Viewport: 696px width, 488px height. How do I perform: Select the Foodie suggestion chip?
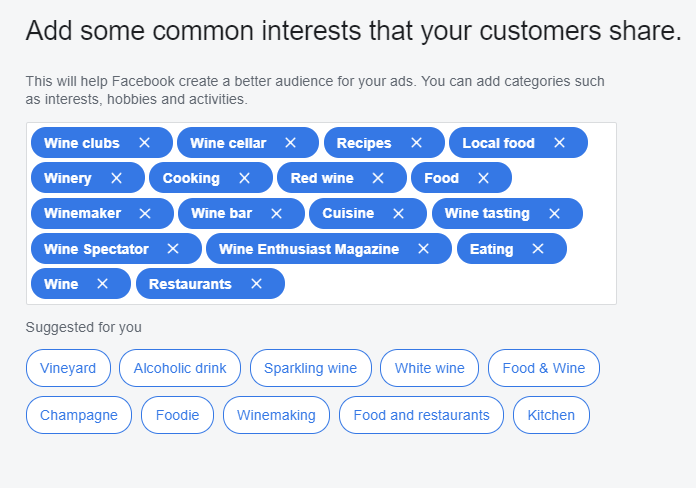click(177, 415)
